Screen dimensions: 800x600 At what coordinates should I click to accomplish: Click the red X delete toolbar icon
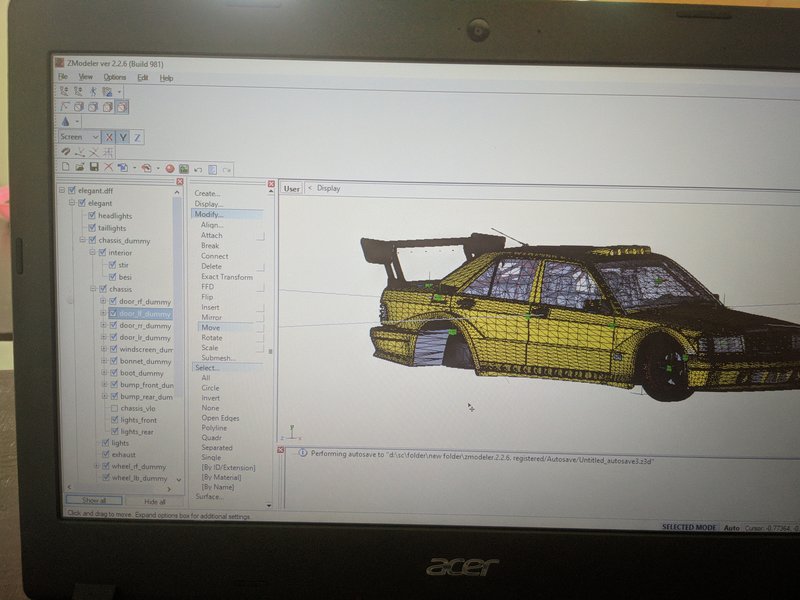coord(108,167)
